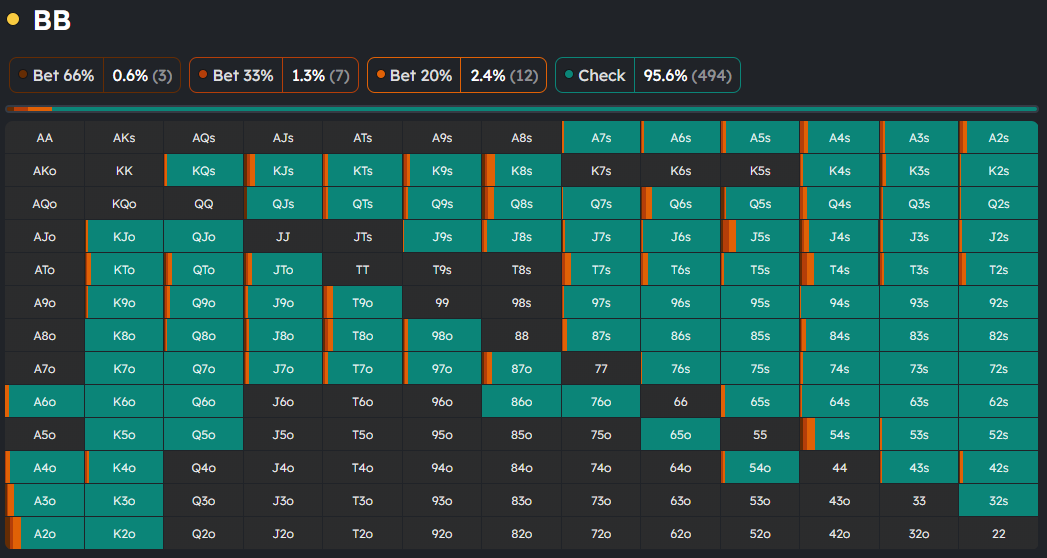This screenshot has width=1047, height=558.
Task: Click the BB position heading
Action: pyautogui.click(x=52, y=20)
